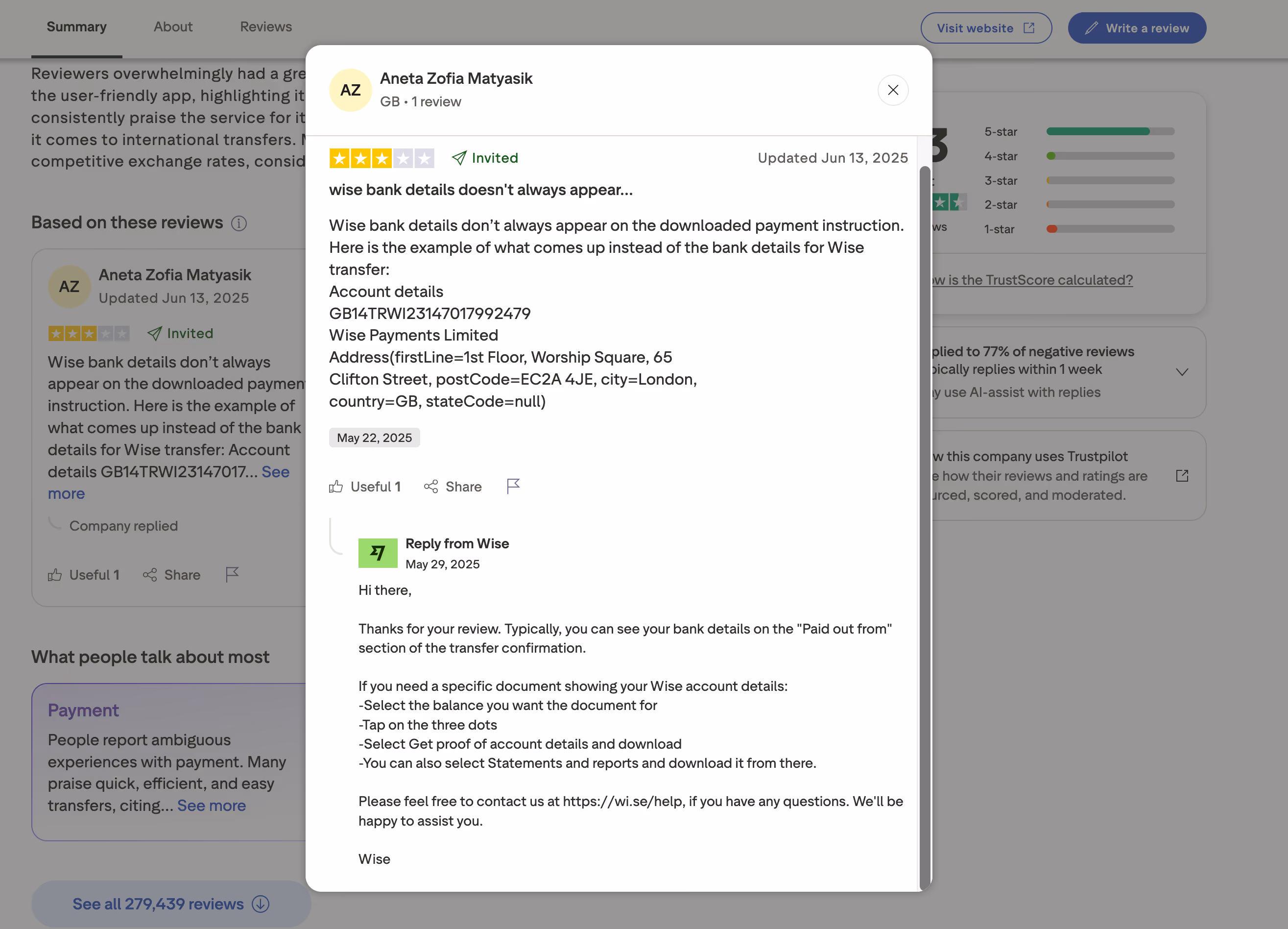Flag the review in the modal

click(x=513, y=486)
